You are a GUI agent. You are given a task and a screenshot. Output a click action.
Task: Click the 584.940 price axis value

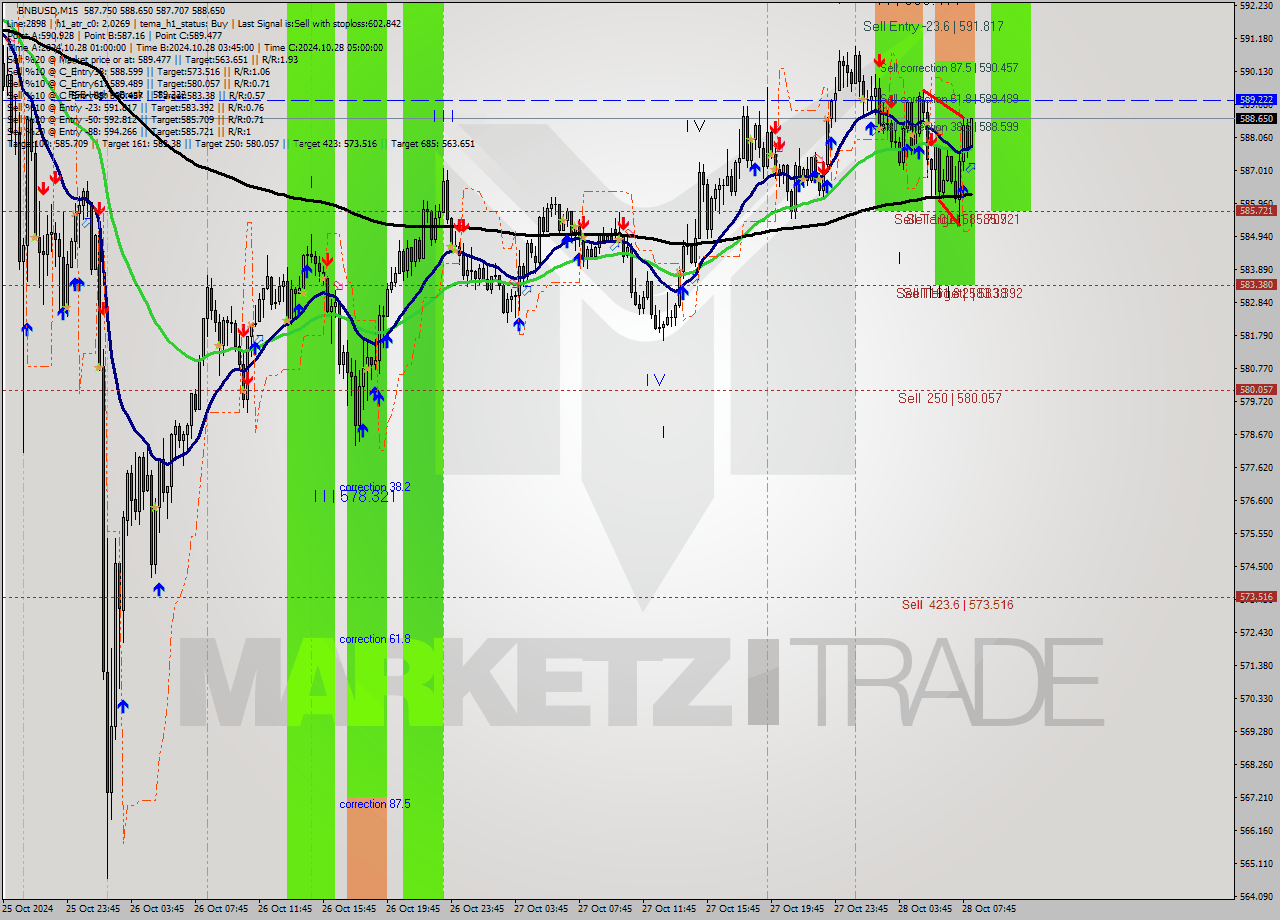[1256, 237]
